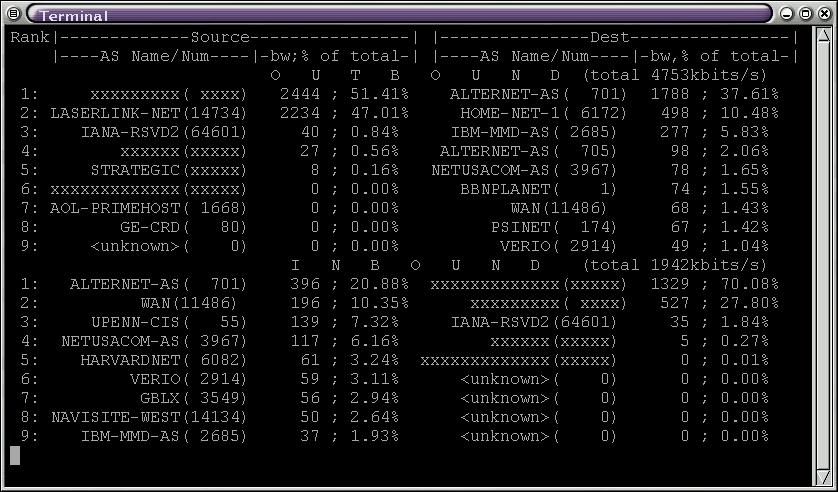Click the 1329 inbound dest bandwidth

(x=670, y=284)
